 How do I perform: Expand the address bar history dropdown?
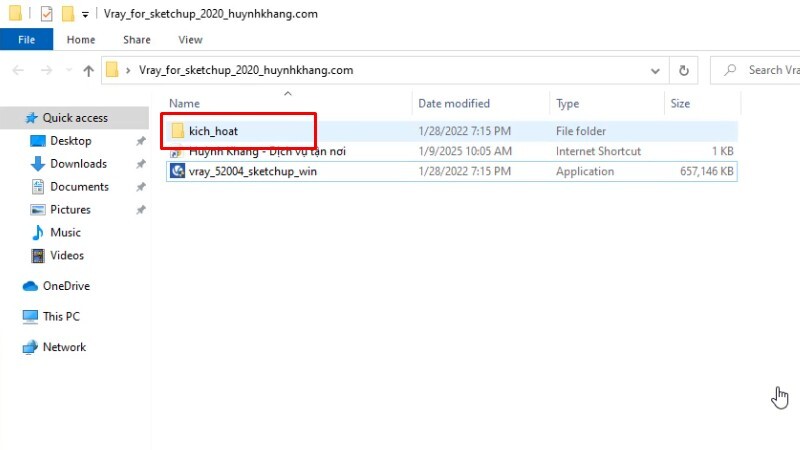click(x=655, y=70)
